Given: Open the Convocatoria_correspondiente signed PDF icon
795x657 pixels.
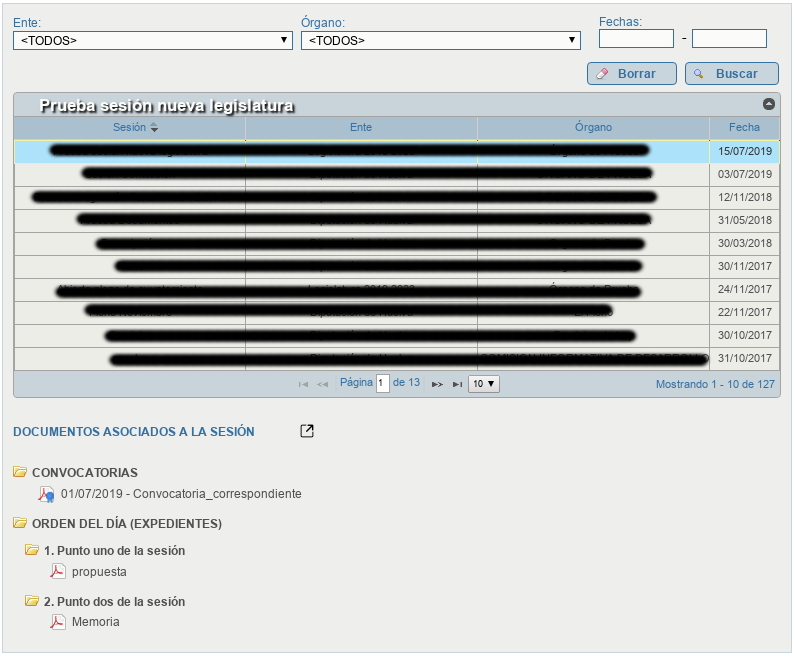Looking at the screenshot, I should [46, 494].
